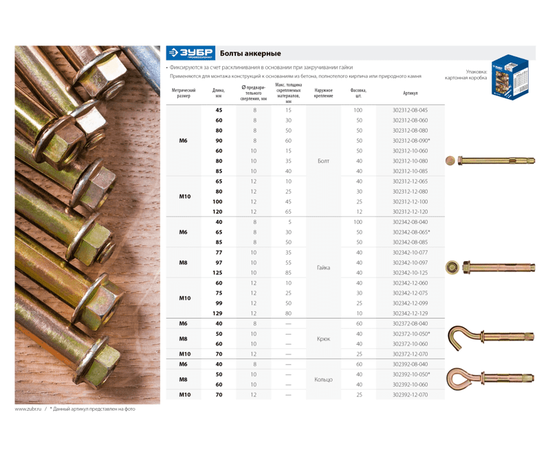Click the anchor bolt with bolt head image
Viewport: 550px width, 450px height.
pos(496,161)
